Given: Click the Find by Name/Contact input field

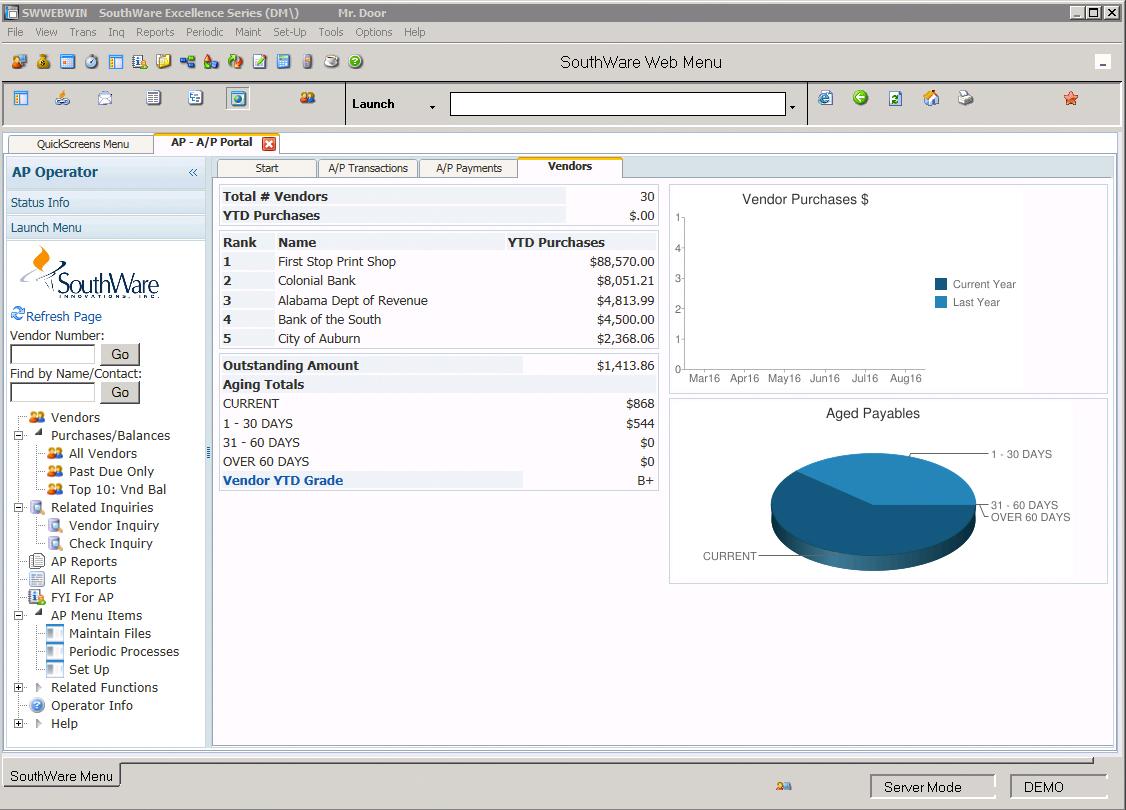Looking at the screenshot, I should (52, 392).
